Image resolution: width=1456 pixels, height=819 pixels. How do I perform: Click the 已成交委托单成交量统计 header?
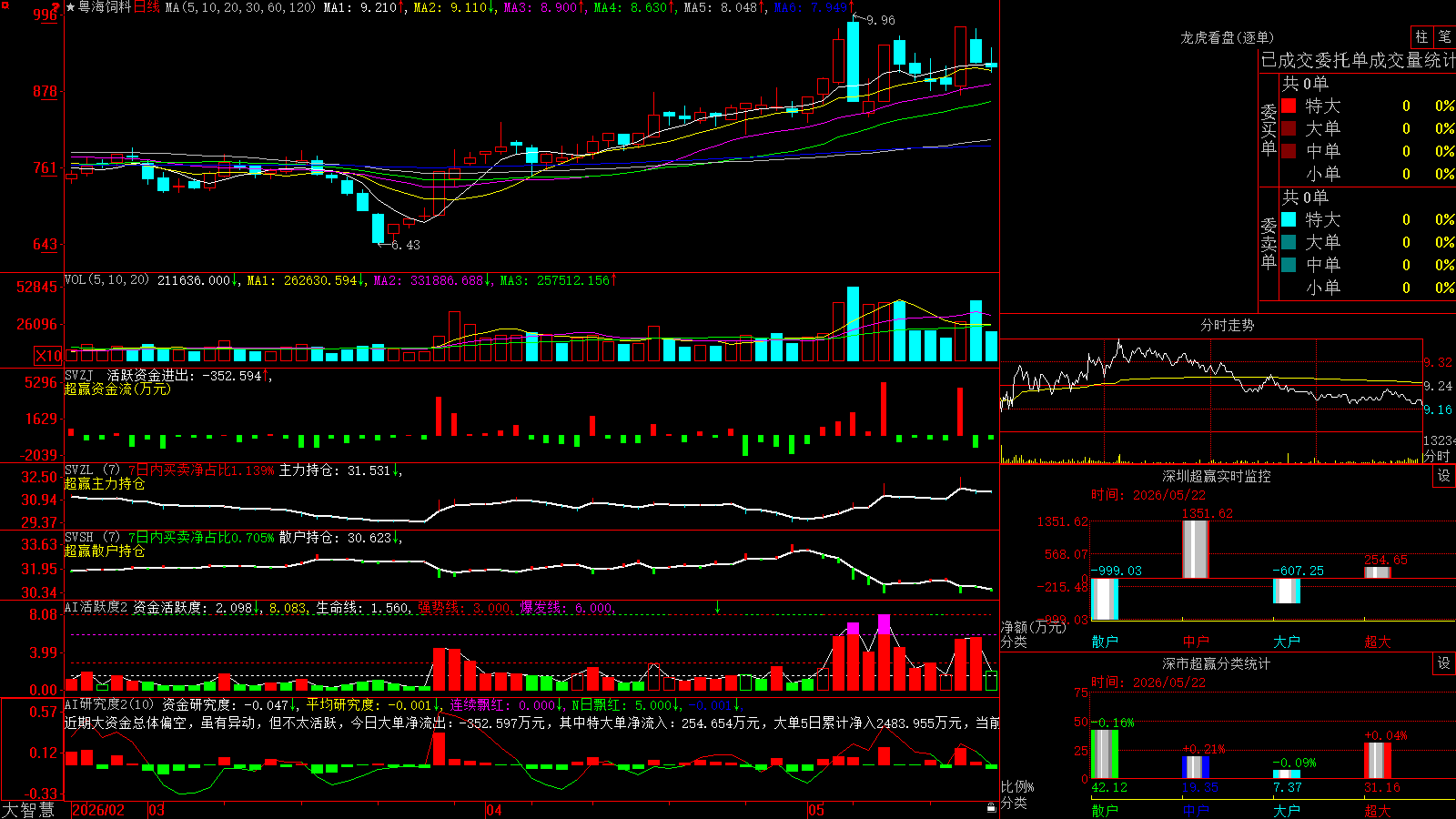coord(1359,60)
